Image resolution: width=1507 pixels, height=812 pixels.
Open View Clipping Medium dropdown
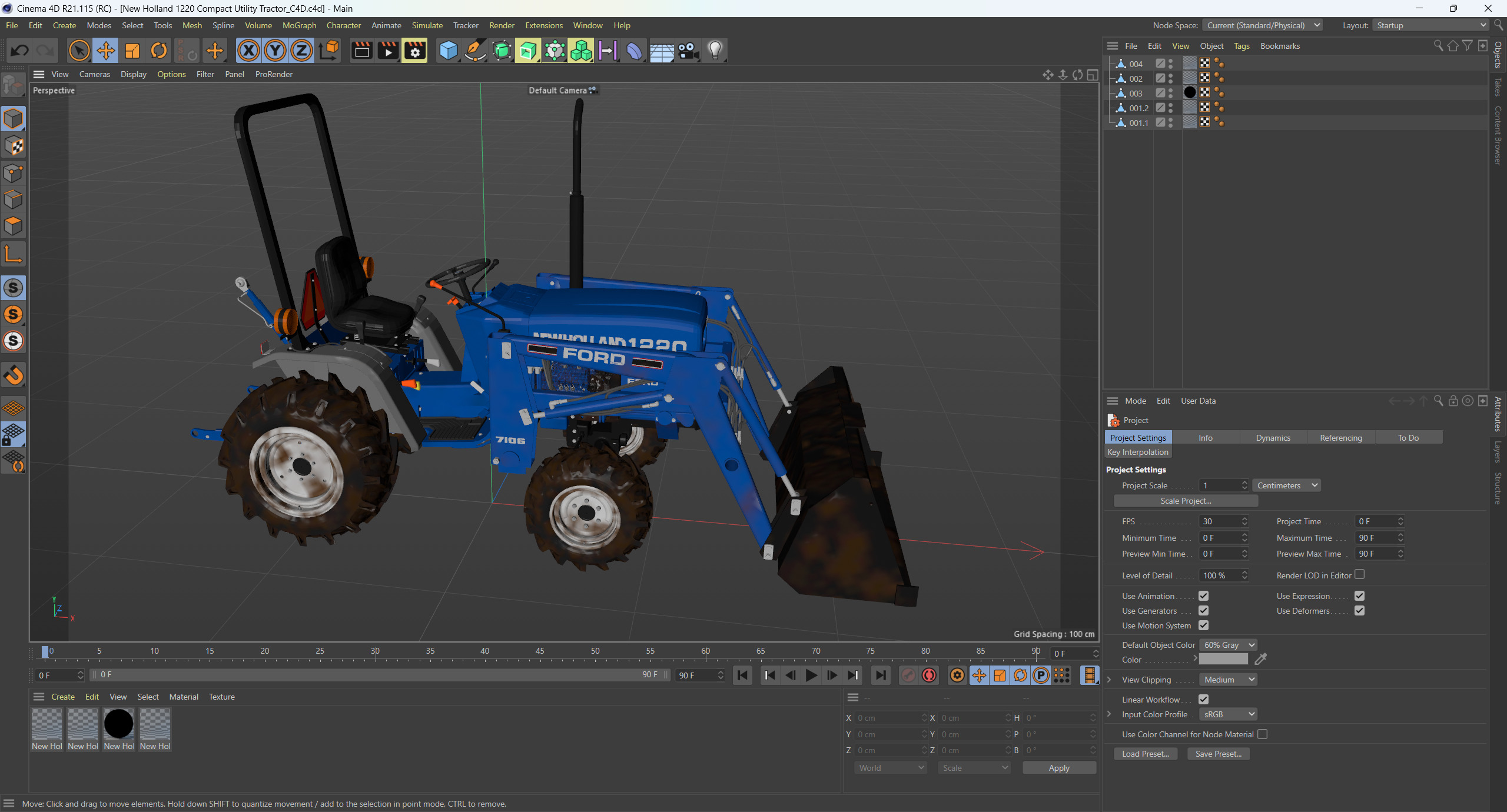pyautogui.click(x=1228, y=680)
